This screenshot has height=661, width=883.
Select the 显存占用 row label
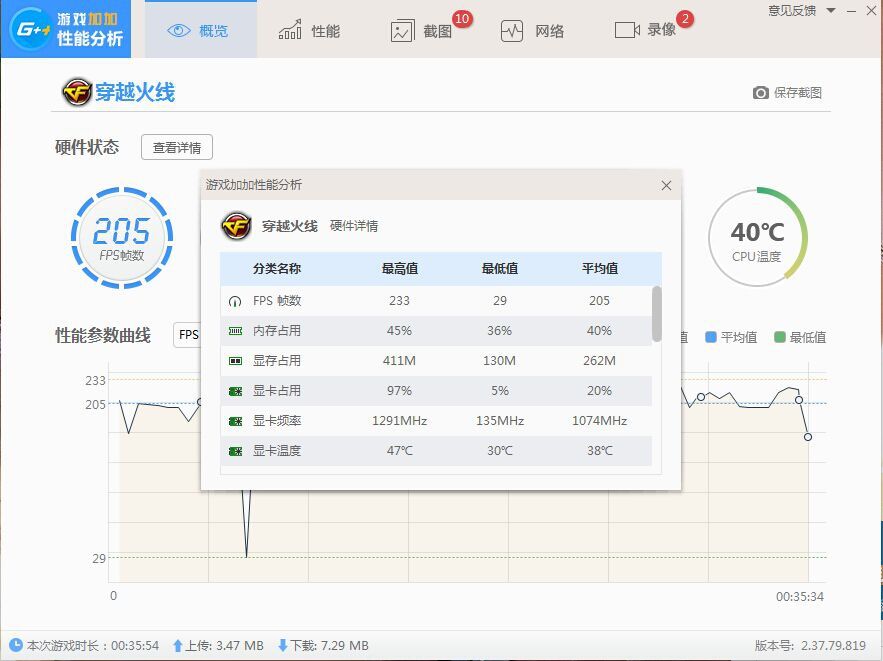click(277, 360)
